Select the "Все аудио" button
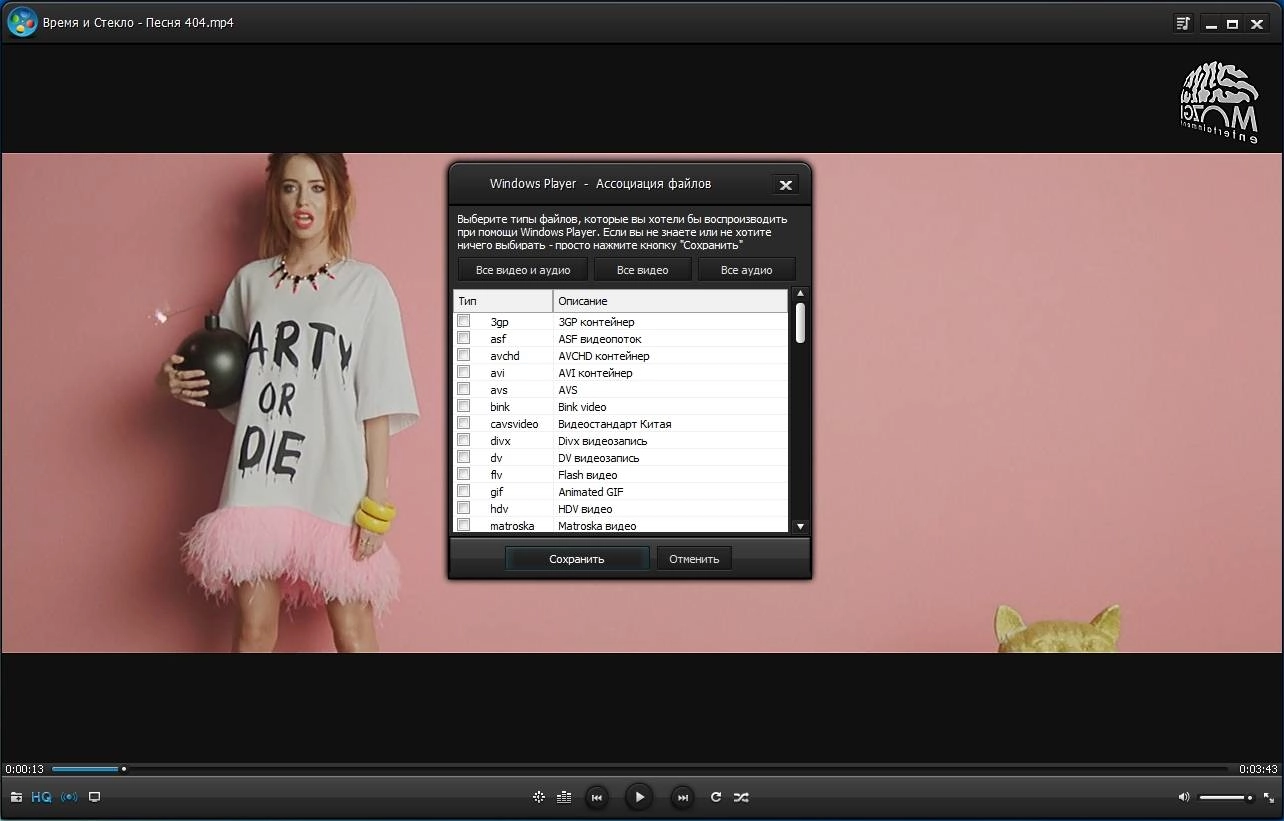The width and height of the screenshot is (1284, 821). pyautogui.click(x=746, y=270)
